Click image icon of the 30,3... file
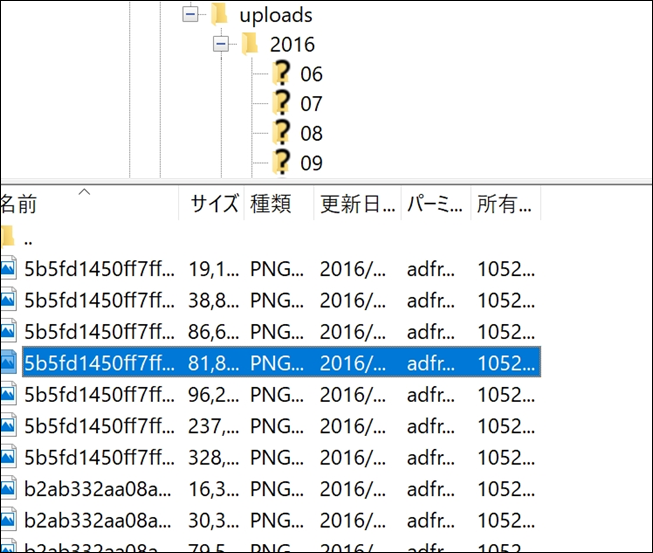 pyautogui.click(x=8, y=519)
